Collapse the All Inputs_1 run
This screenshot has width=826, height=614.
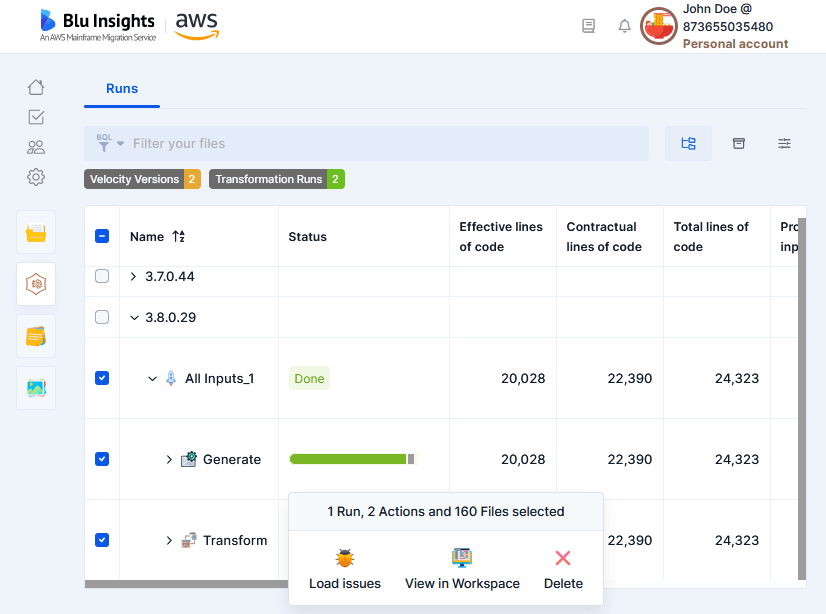(152, 379)
